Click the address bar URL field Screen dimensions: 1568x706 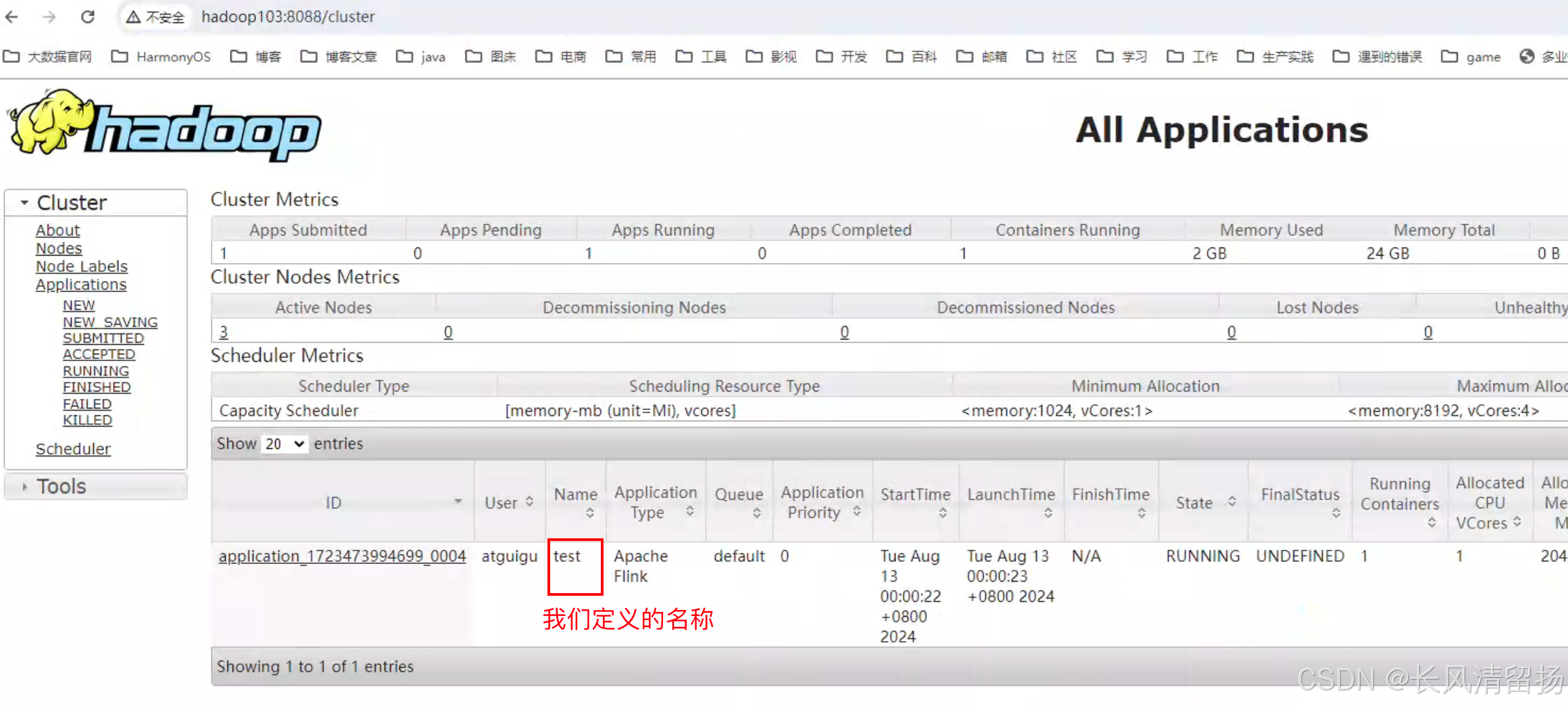288,17
